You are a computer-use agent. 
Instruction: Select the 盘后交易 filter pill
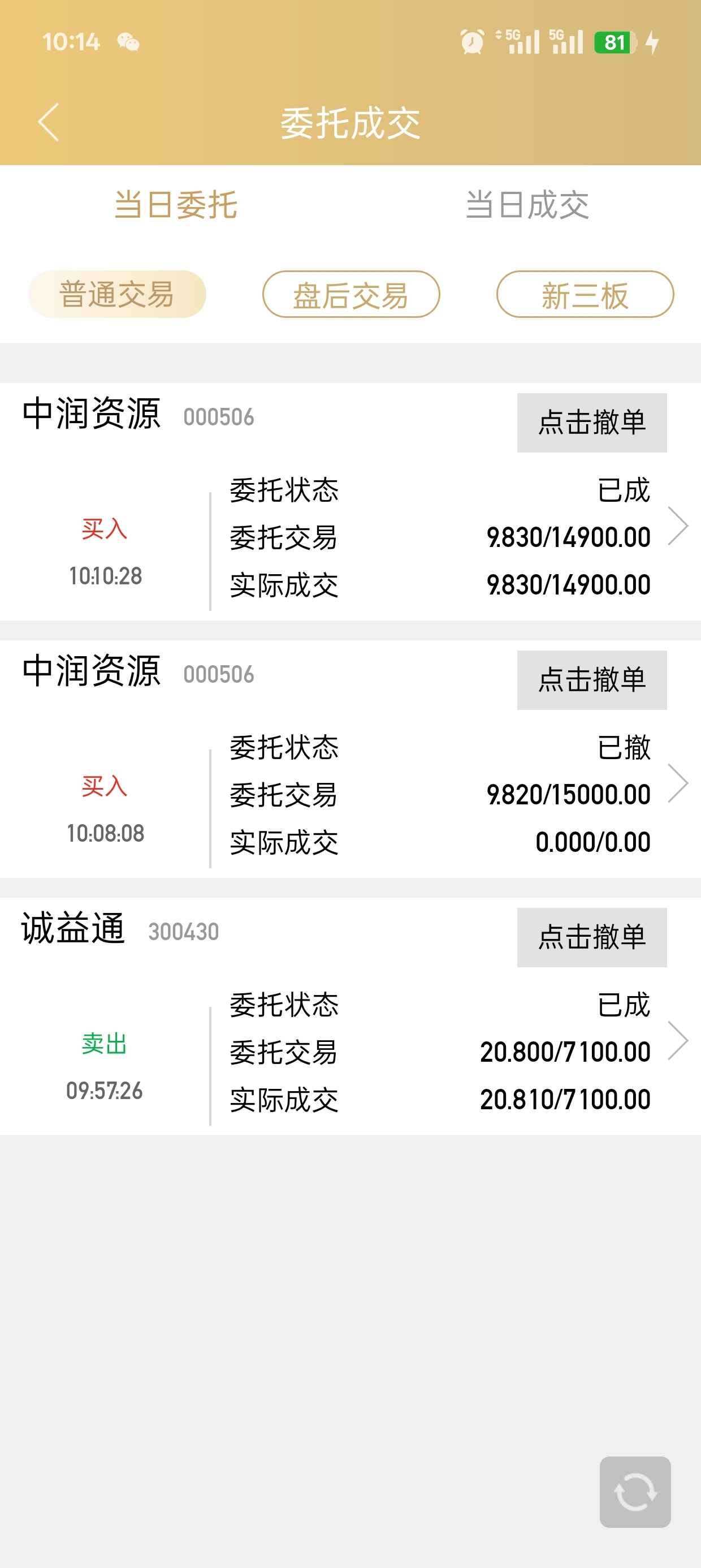coord(351,294)
